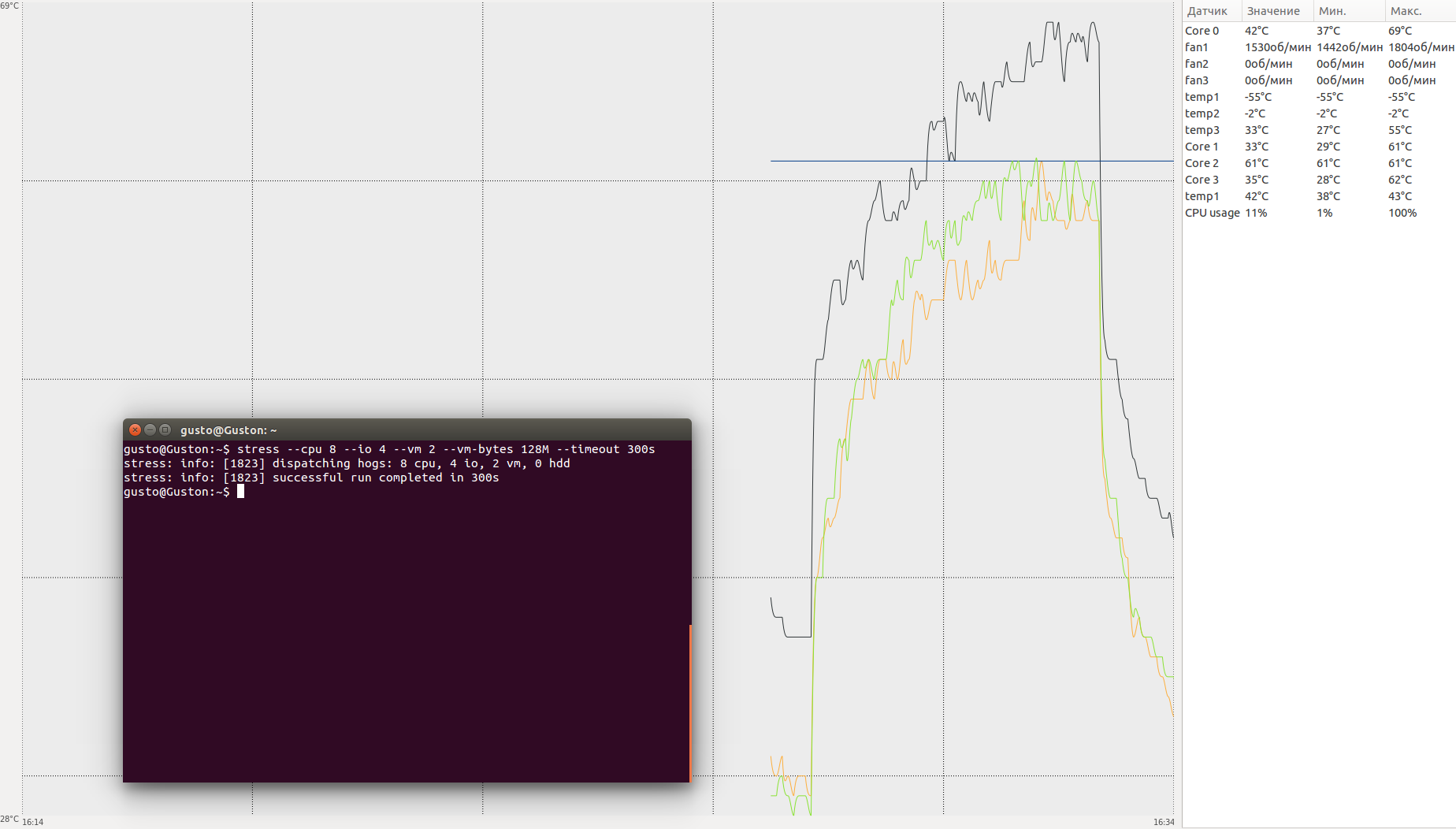Click the fan1 maximum value '1804об/мин'
Viewport: 1456px width, 829px height.
click(1421, 47)
